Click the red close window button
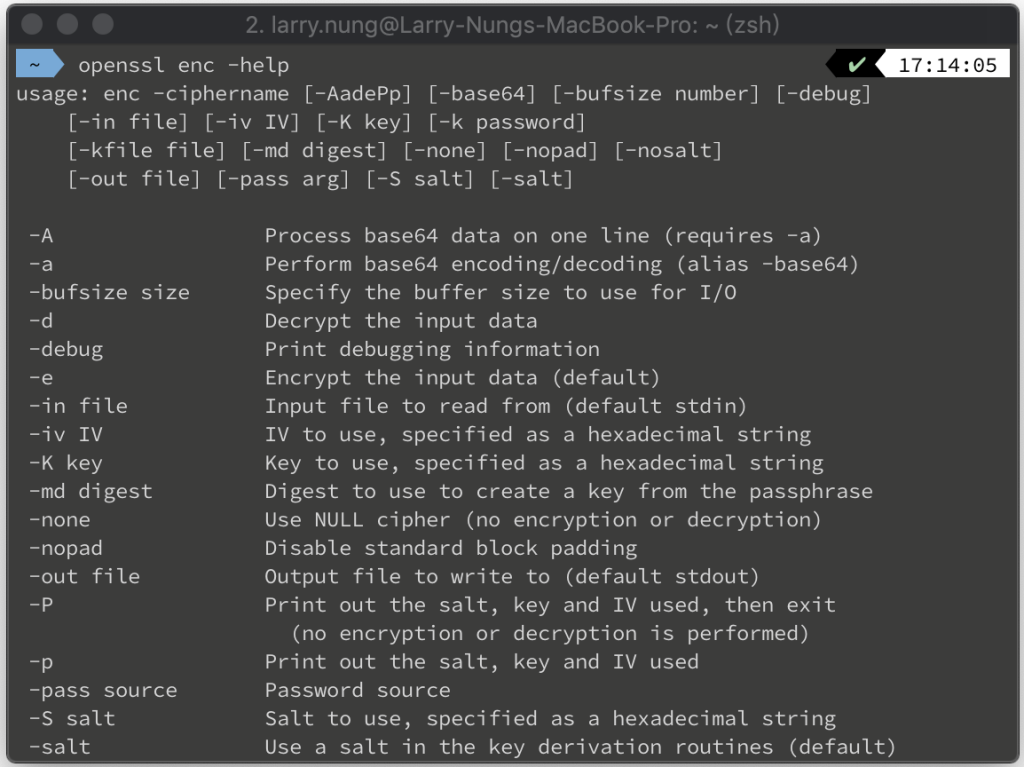 32,24
